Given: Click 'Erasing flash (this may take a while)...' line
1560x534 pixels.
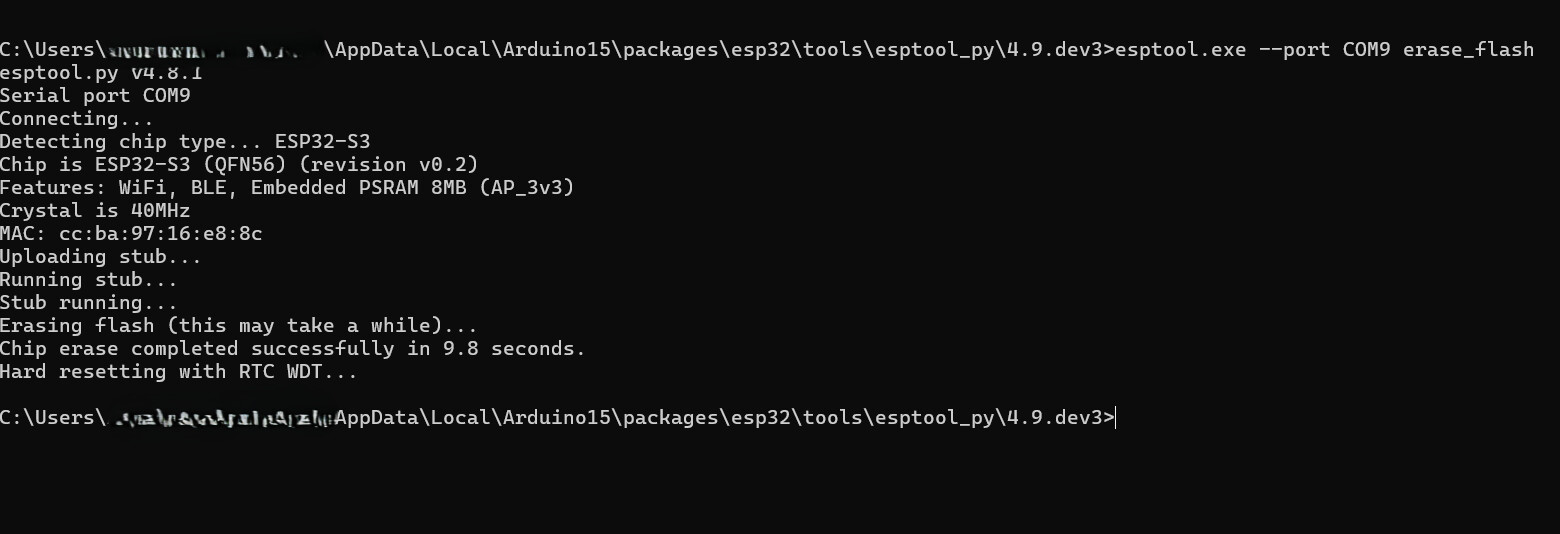Looking at the screenshot, I should [239, 326].
